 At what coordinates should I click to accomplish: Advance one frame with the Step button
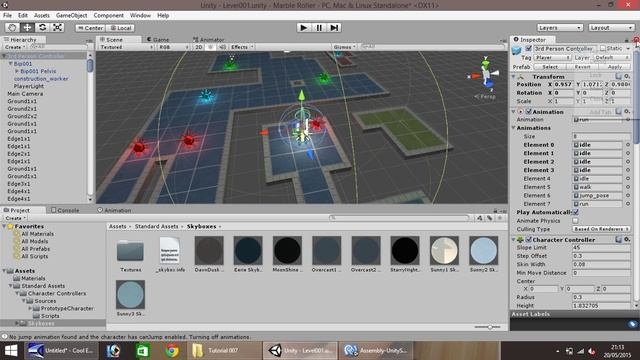pos(334,27)
